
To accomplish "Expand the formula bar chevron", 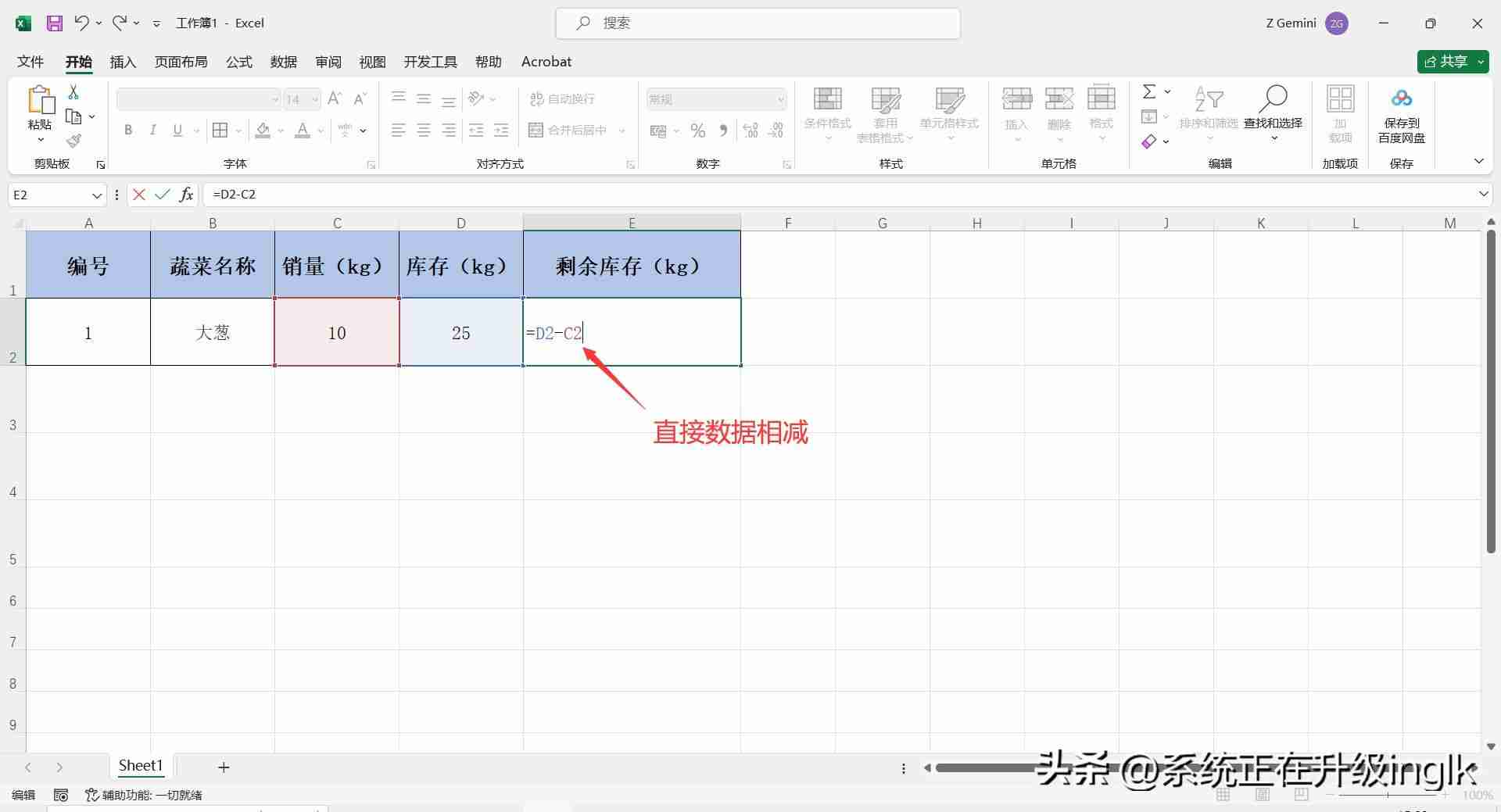I will pos(1482,194).
